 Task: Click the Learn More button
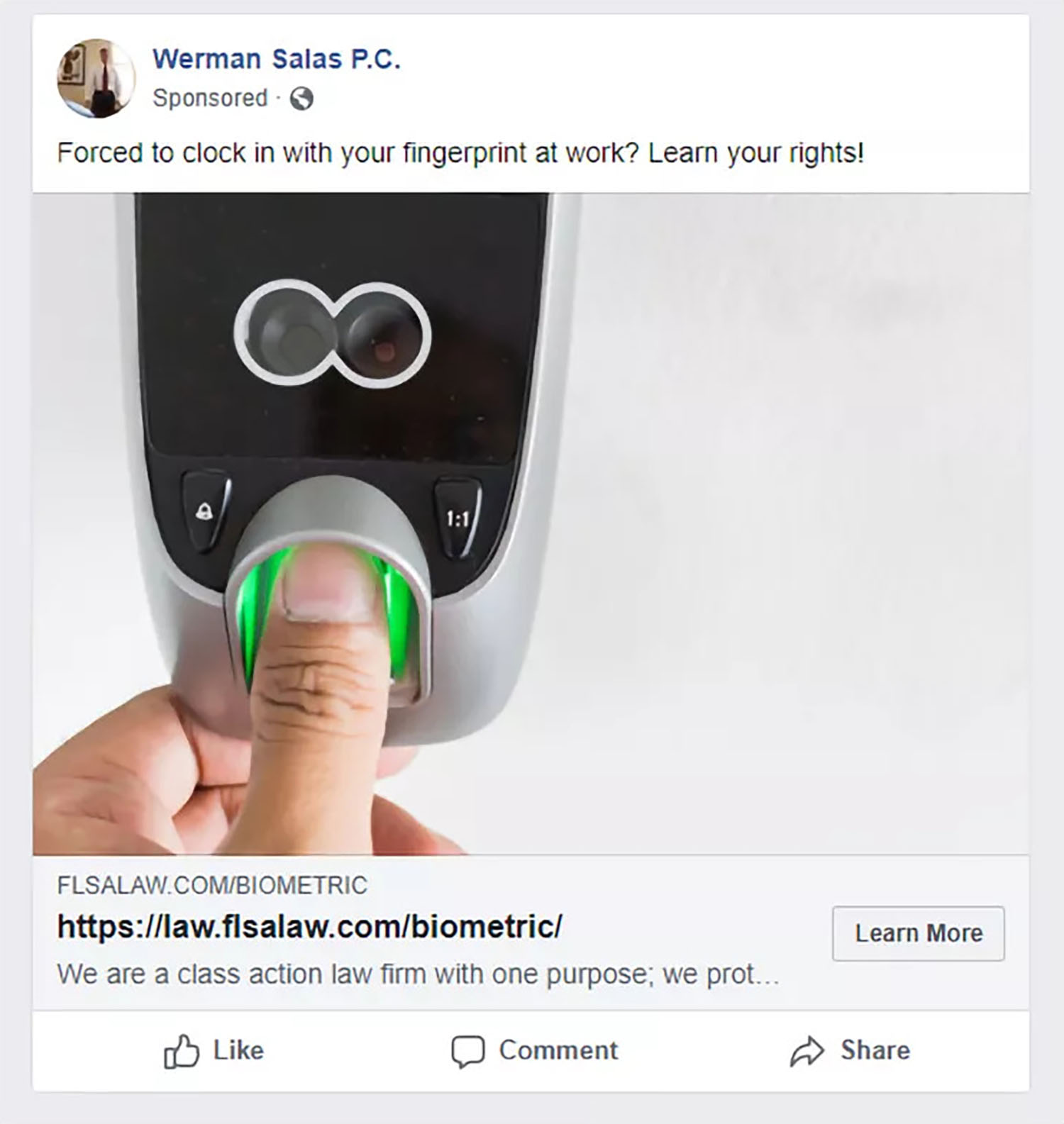pos(919,933)
